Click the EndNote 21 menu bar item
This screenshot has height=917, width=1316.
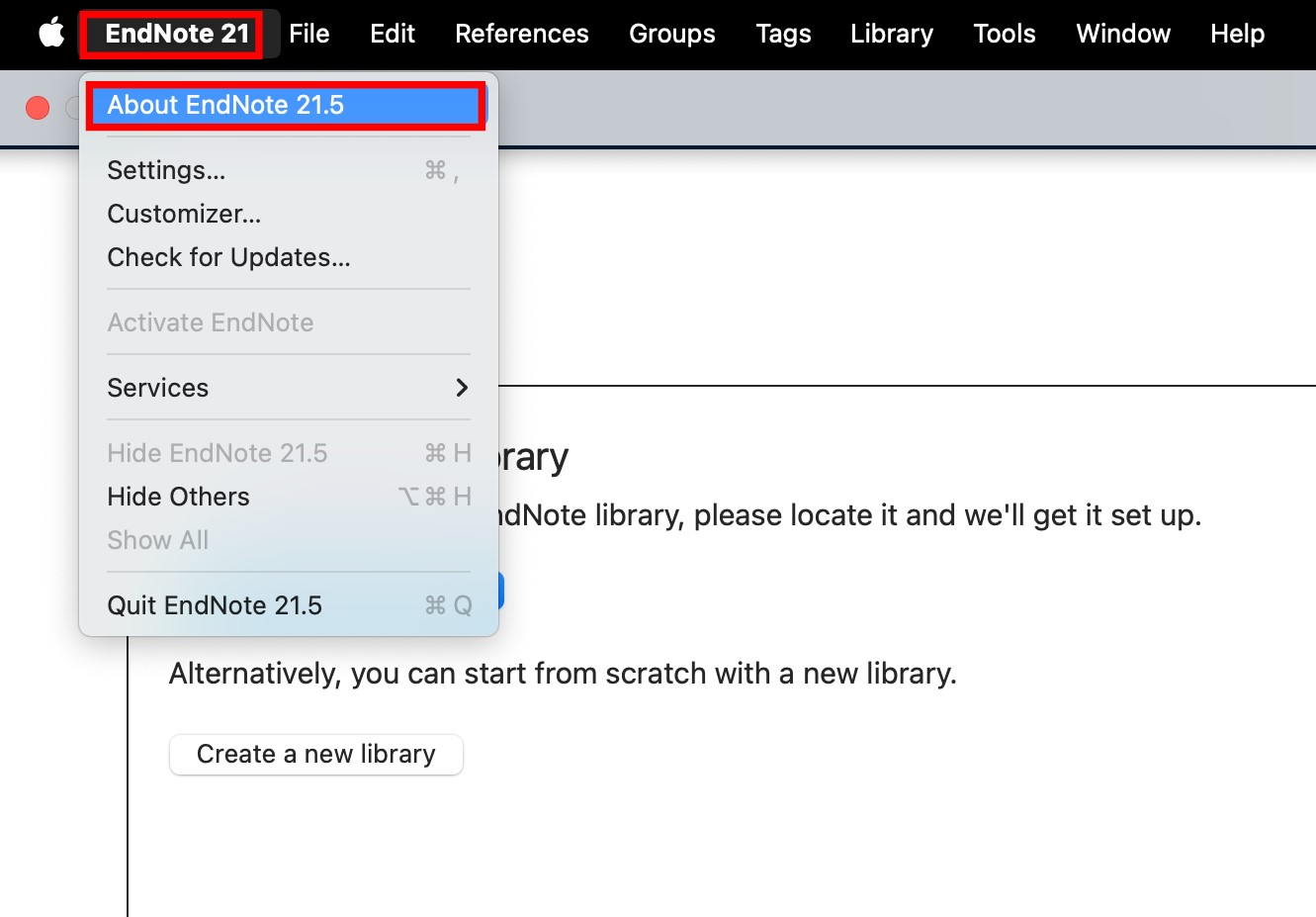point(176,34)
